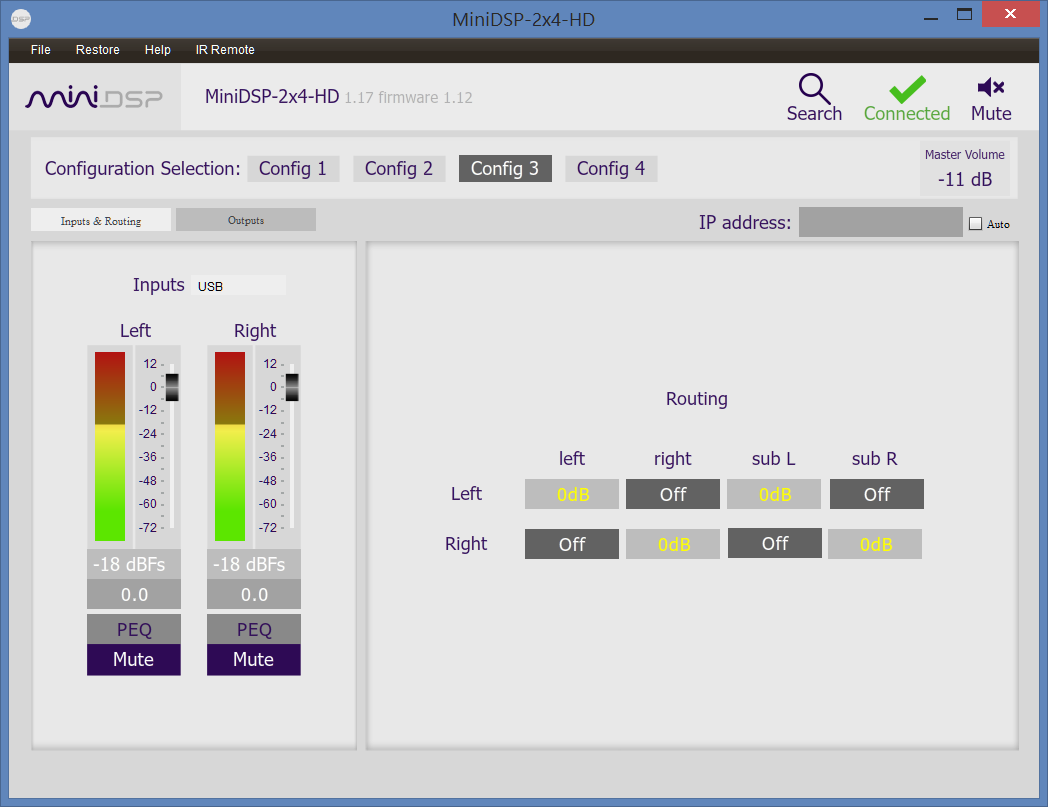Select Config 4
1048x807 pixels.
click(611, 168)
